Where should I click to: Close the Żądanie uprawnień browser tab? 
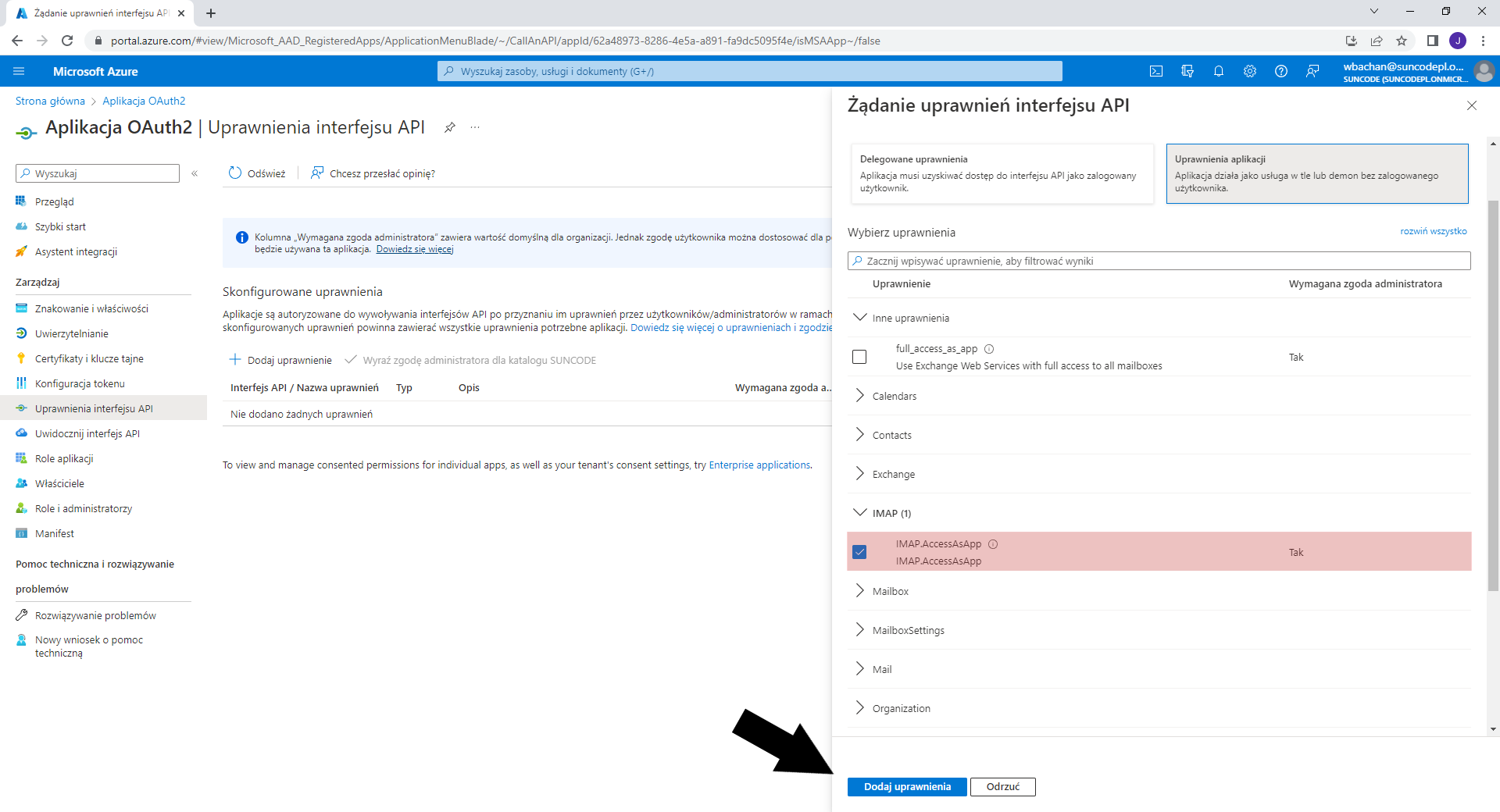pyautogui.click(x=181, y=13)
